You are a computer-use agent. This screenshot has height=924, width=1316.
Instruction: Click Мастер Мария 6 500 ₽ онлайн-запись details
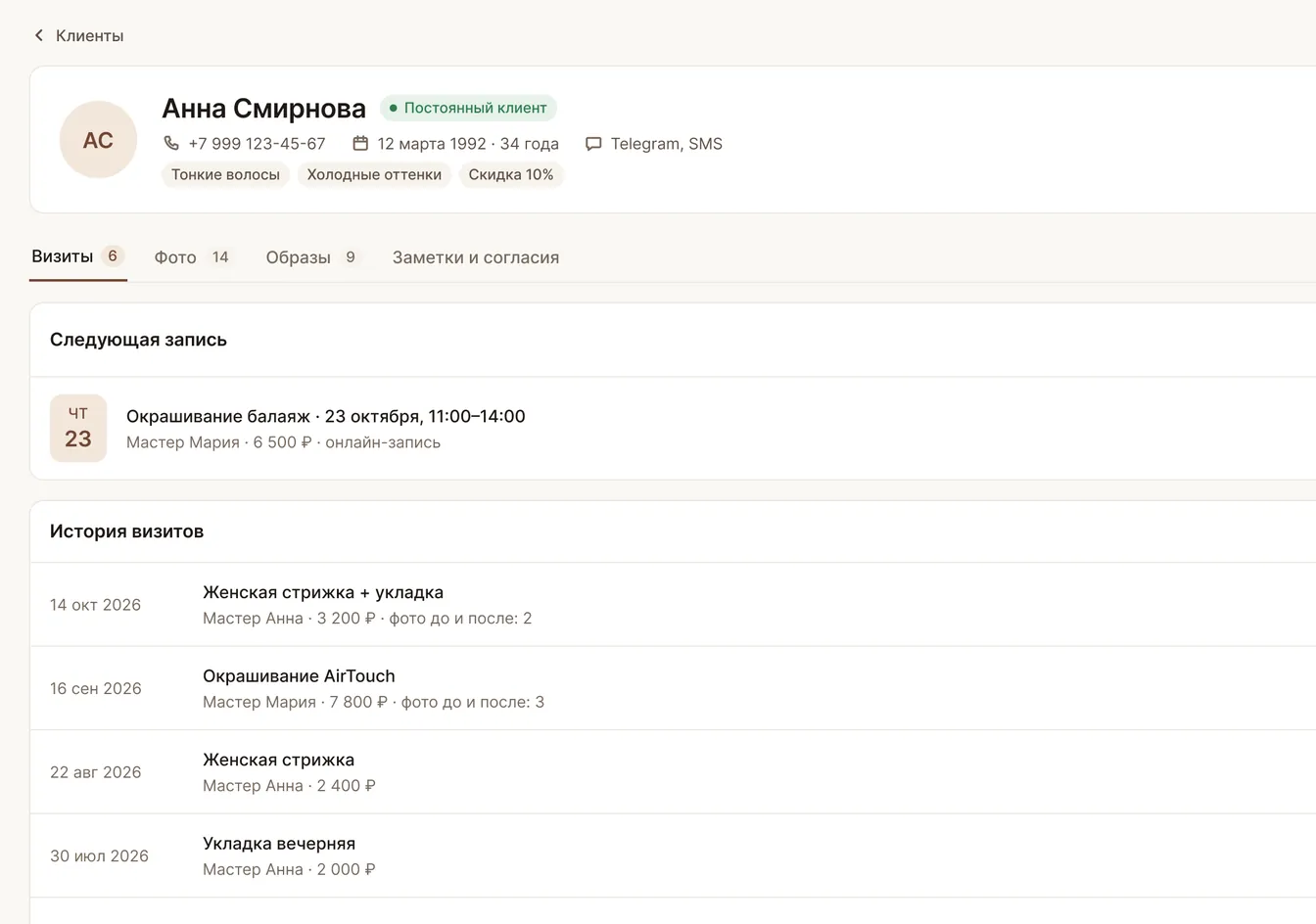pos(283,442)
